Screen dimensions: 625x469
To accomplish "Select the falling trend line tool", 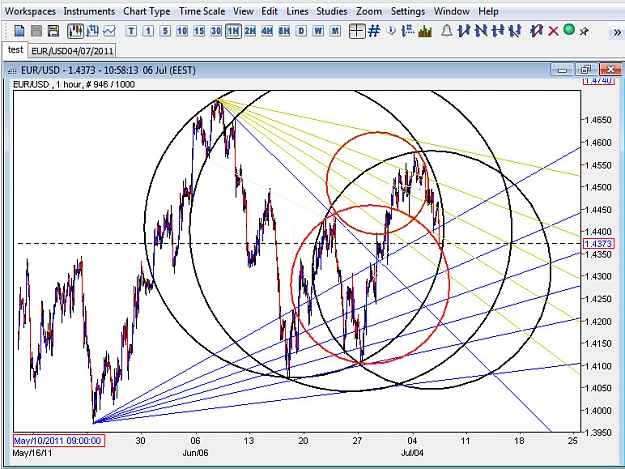I will pyautogui.click(x=481, y=31).
